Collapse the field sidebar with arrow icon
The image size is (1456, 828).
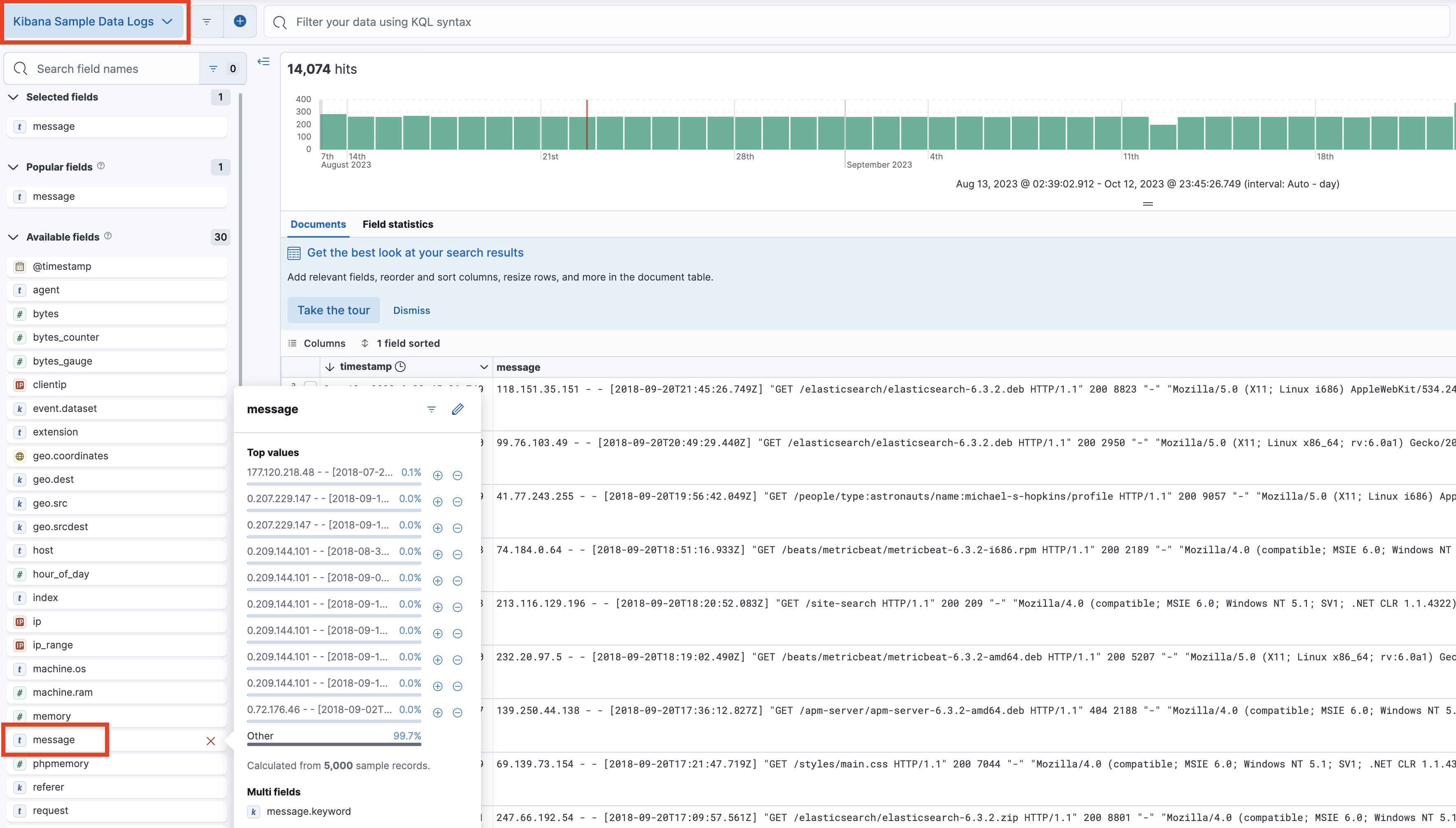(x=263, y=61)
